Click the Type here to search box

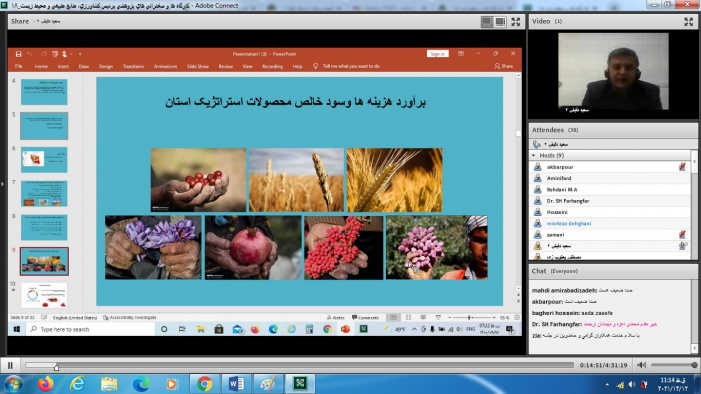(x=91, y=329)
